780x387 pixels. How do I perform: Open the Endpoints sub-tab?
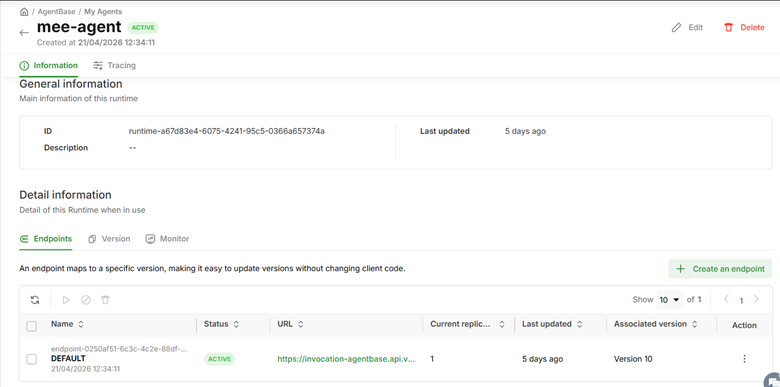(46, 239)
